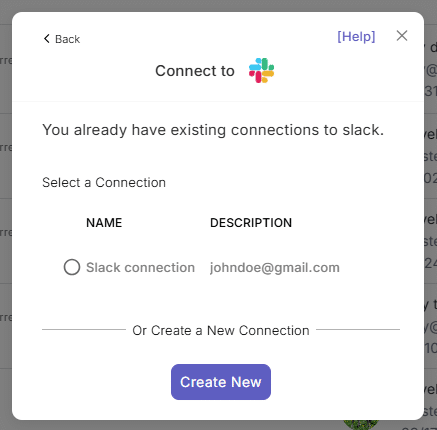Click the green avatar thumbnail behind the dialog
The height and width of the screenshot is (430, 437).
pyautogui.click(x=361, y=424)
